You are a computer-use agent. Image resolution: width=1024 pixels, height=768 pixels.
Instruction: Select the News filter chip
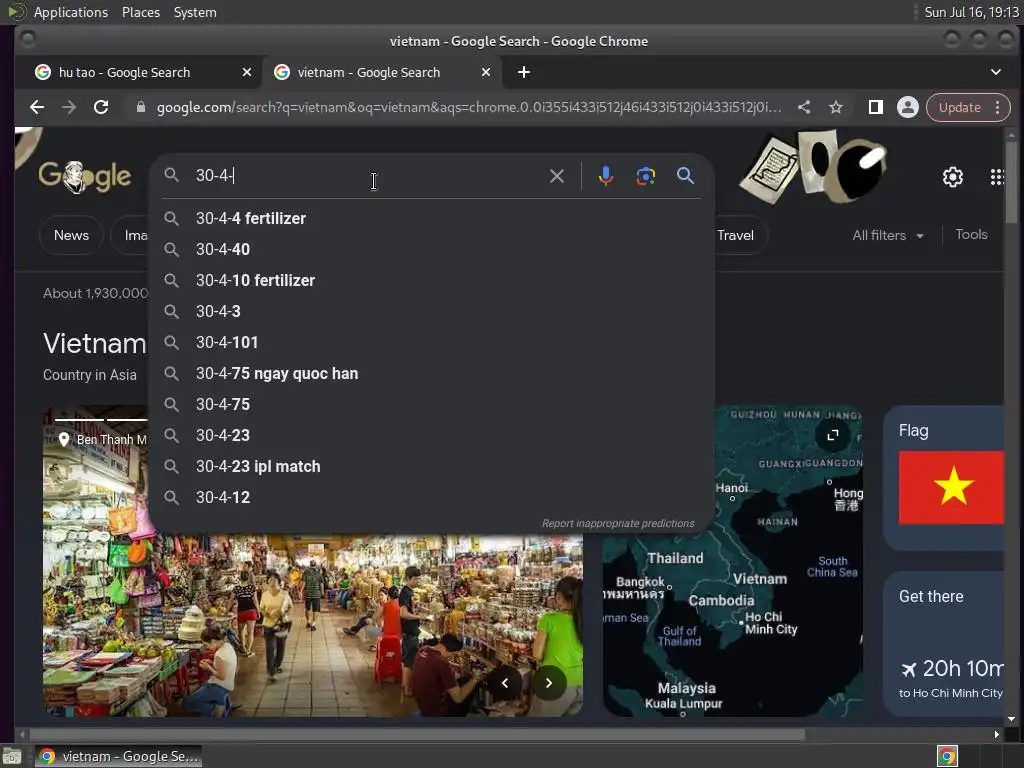71,235
